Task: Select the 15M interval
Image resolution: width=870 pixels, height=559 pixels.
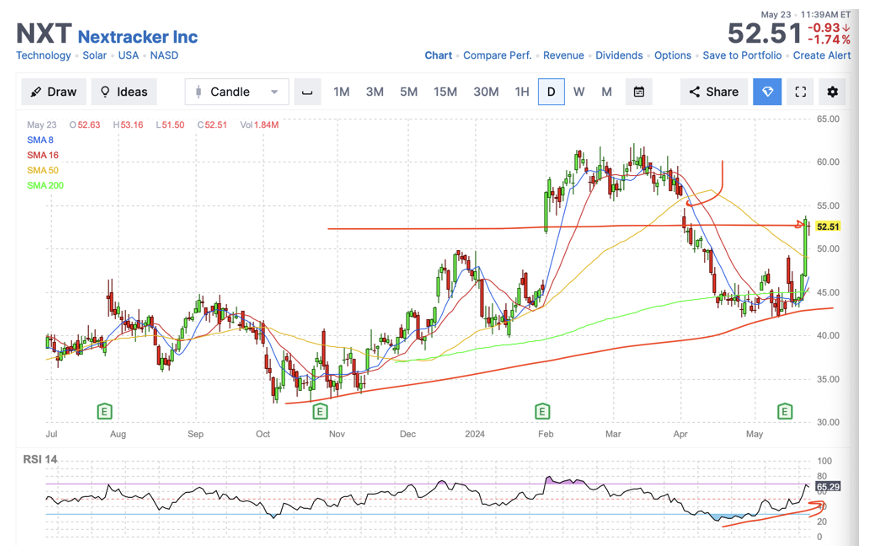Action: 445,92
